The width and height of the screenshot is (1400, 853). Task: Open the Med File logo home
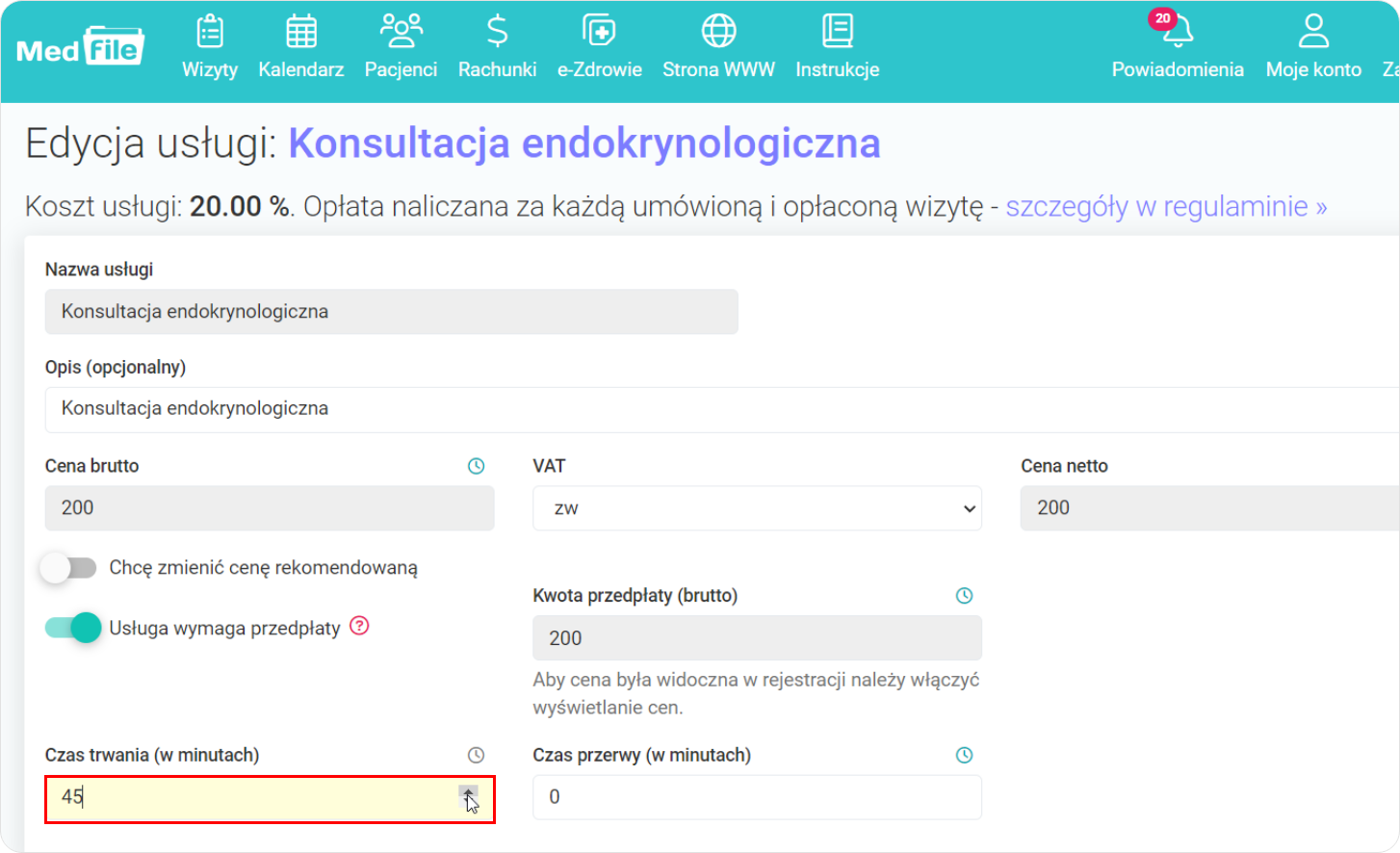[x=80, y=47]
